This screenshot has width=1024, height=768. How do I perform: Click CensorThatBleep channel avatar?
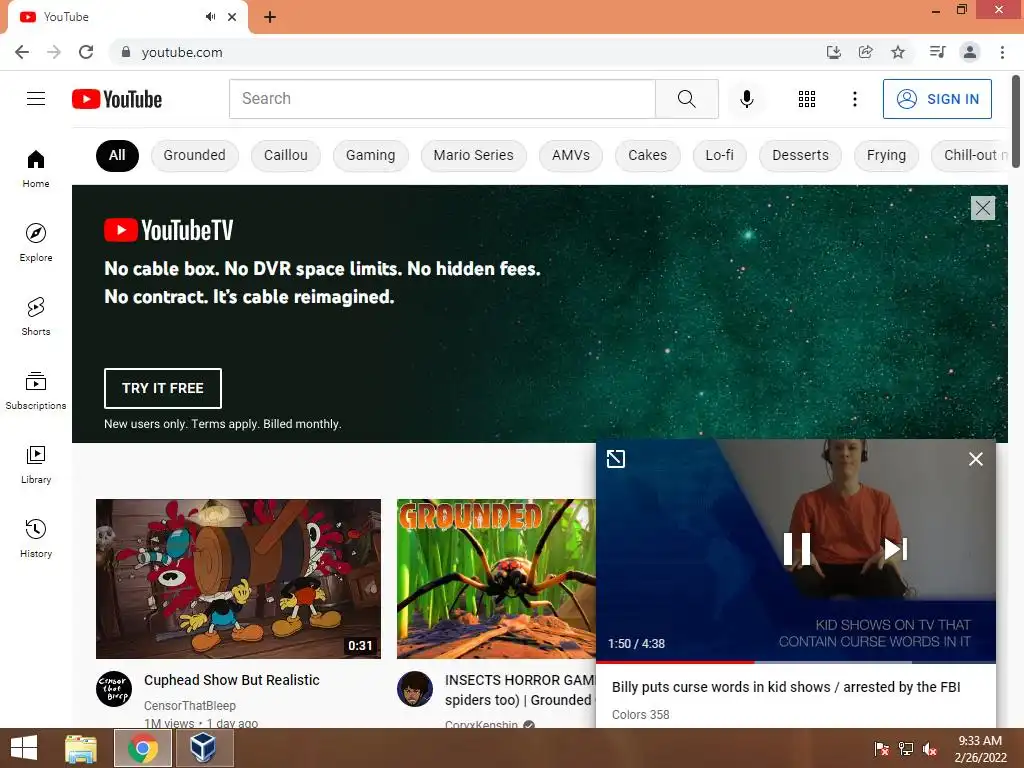coord(114,689)
